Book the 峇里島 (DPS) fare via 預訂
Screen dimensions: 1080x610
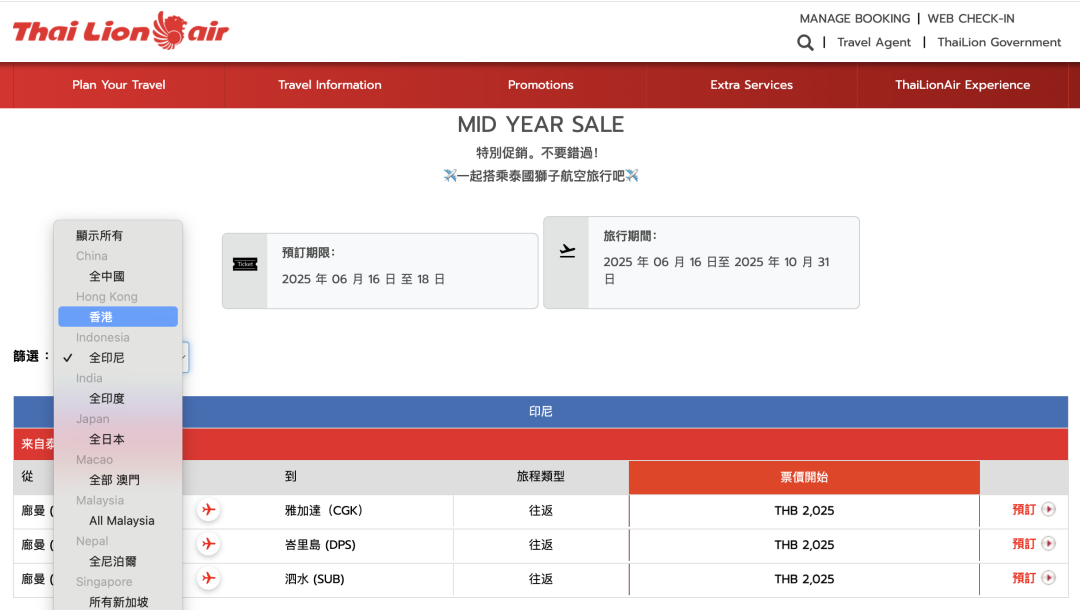point(1024,544)
